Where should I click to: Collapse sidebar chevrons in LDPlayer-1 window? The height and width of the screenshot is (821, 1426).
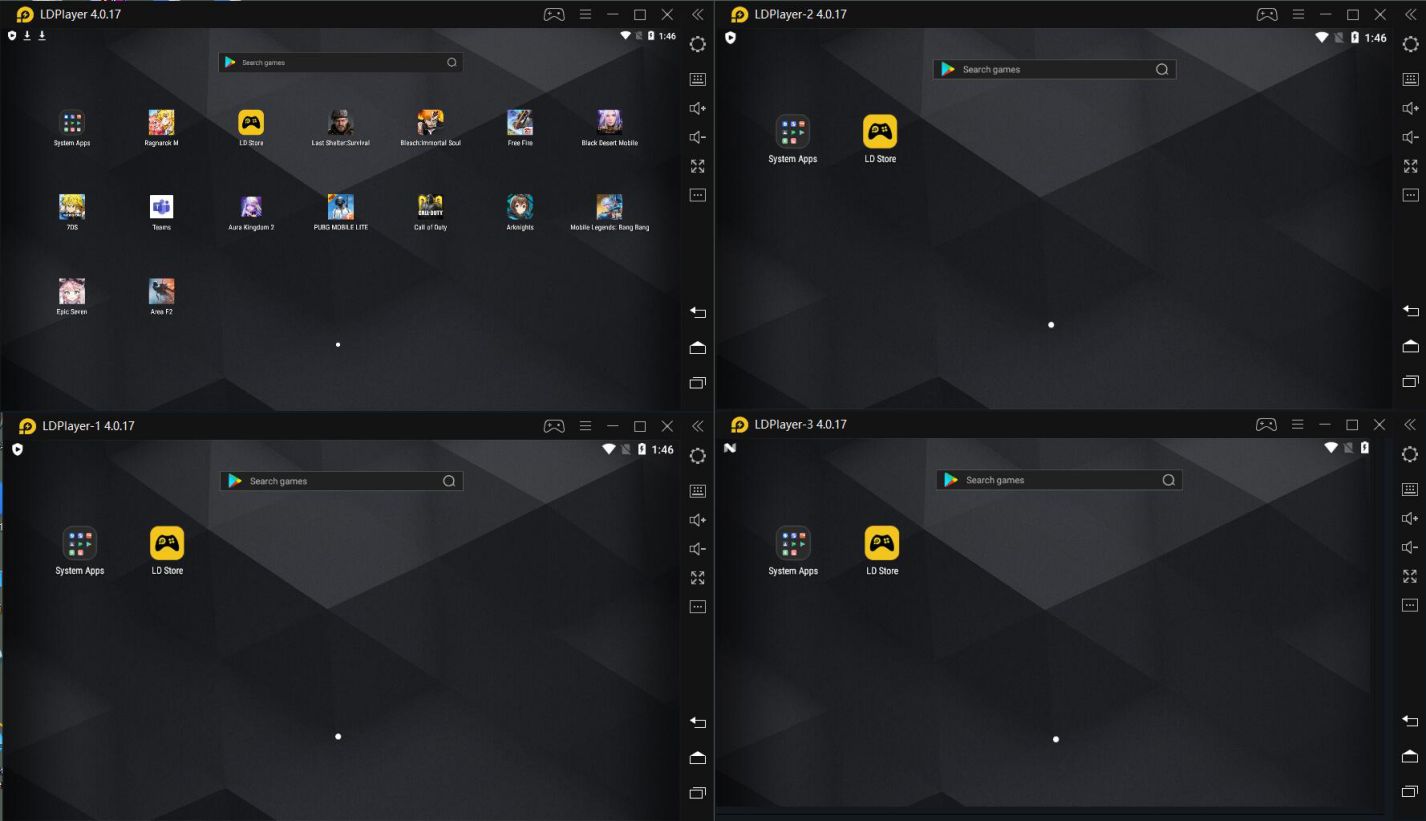697,426
